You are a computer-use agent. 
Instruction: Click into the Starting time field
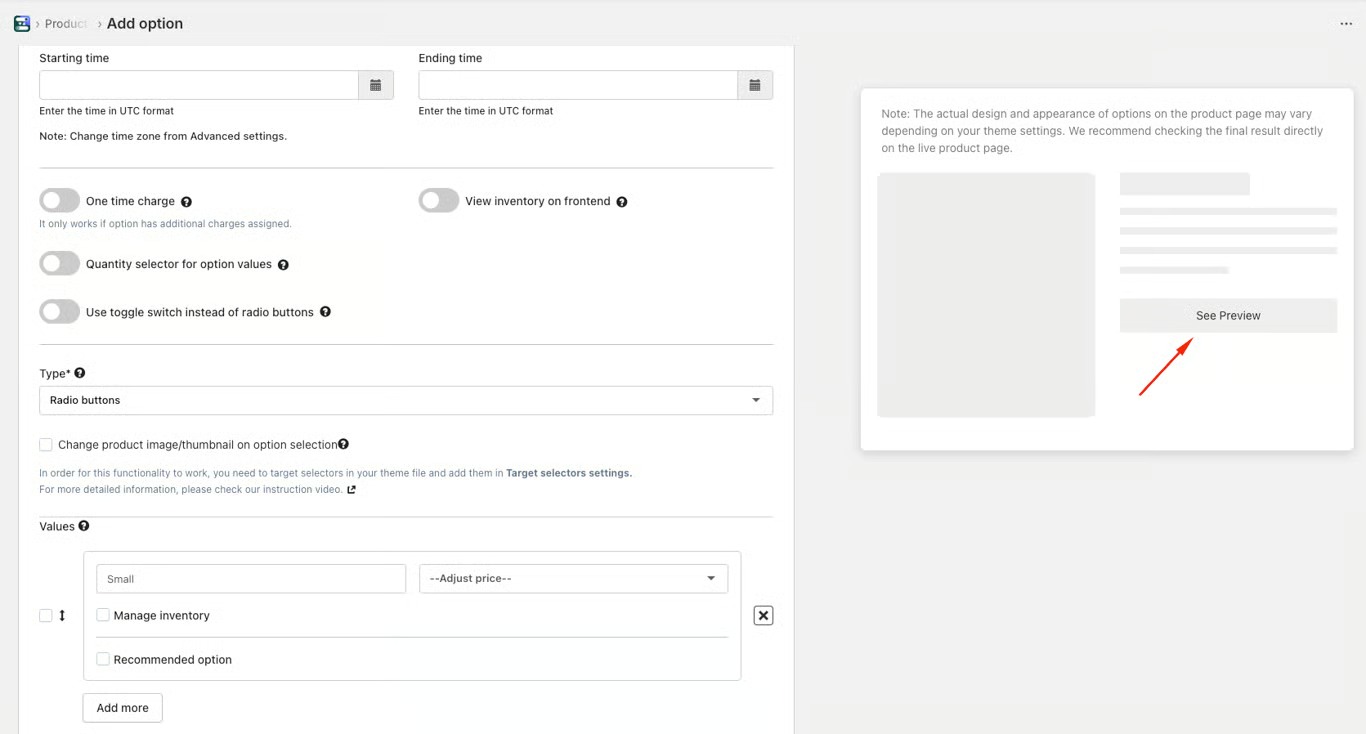coord(199,85)
